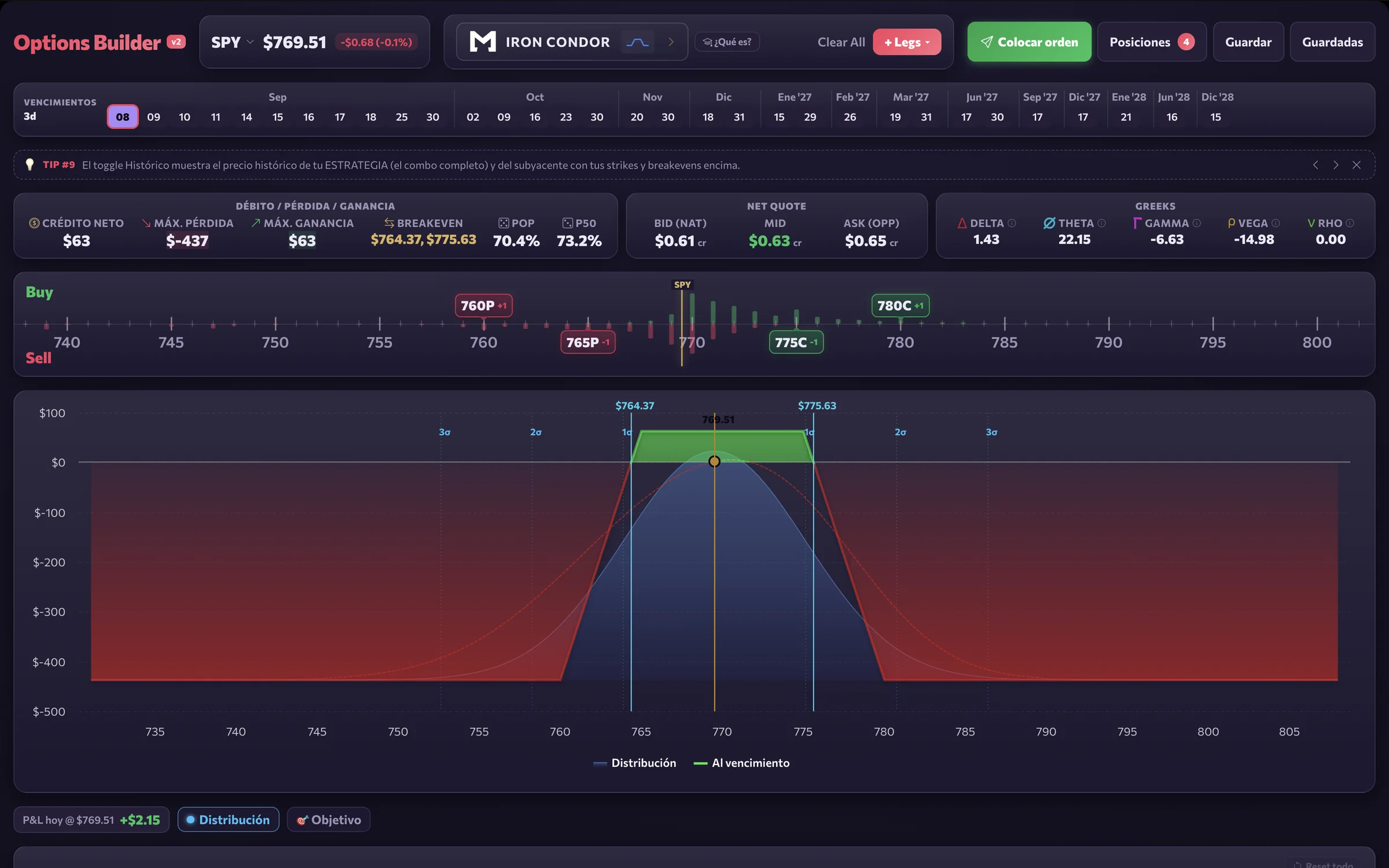Toggle the Distribución view button

[228, 820]
